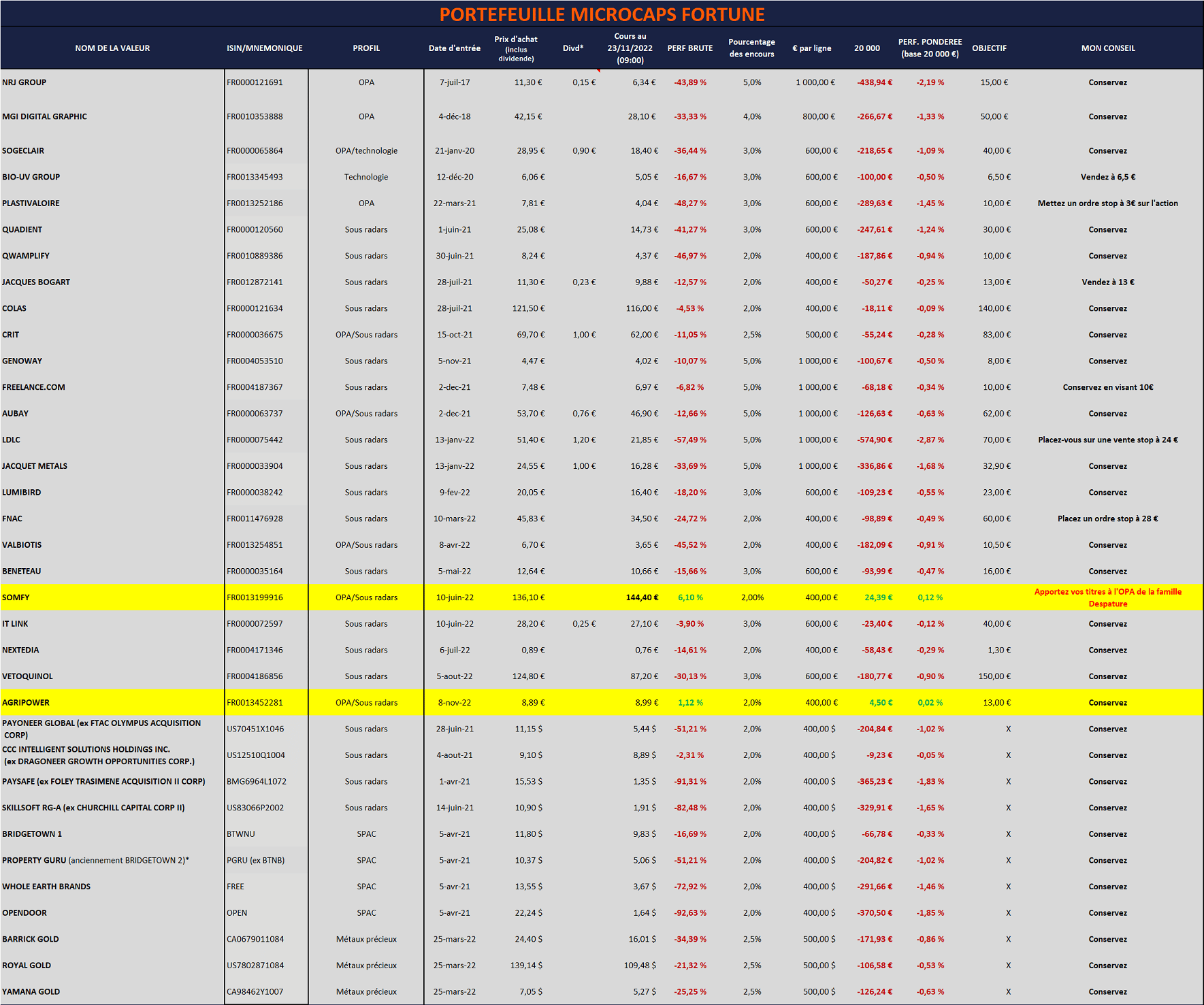Select the PAYSAFE name cell
Viewport: 1204px width, 1005px height.
click(103, 782)
